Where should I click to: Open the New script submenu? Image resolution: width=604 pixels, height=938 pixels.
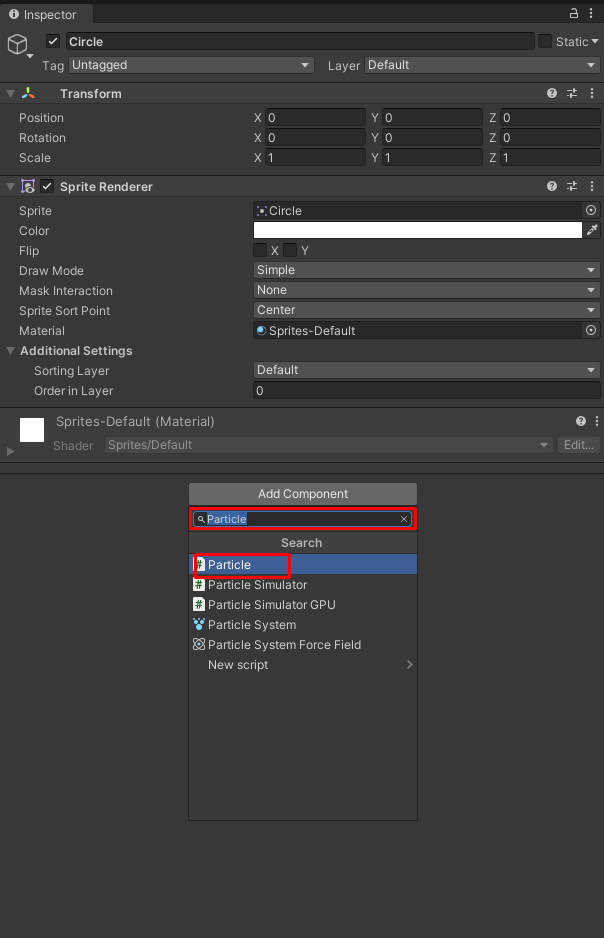tap(300, 665)
